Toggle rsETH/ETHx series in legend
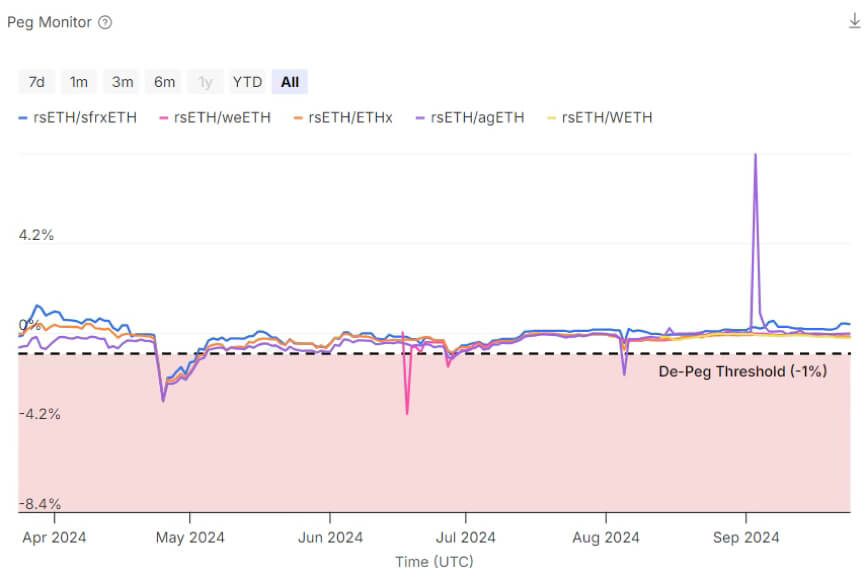 tap(350, 118)
